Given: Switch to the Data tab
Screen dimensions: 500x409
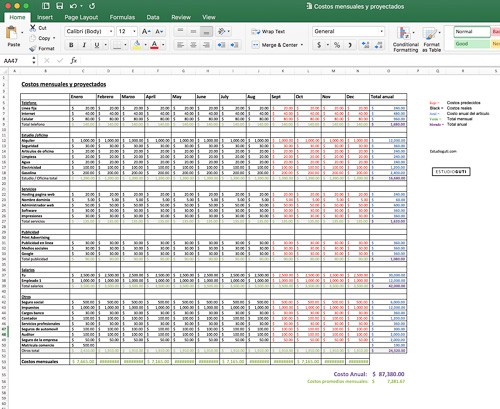Looking at the screenshot, I should tap(153, 17).
